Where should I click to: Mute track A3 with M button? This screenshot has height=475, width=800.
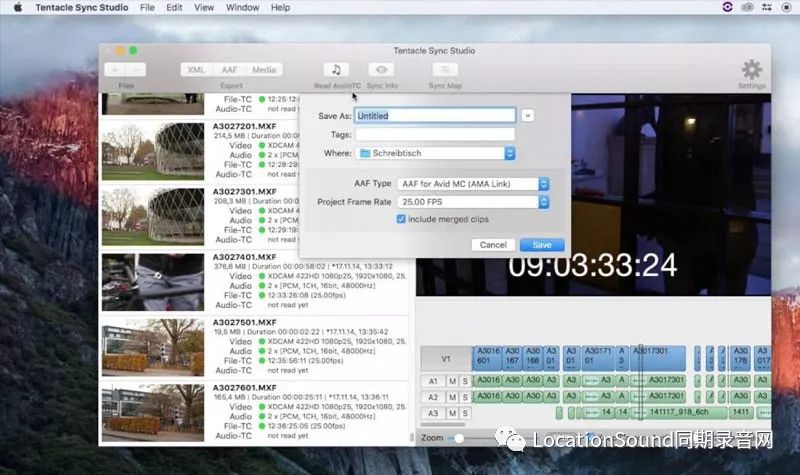(452, 413)
